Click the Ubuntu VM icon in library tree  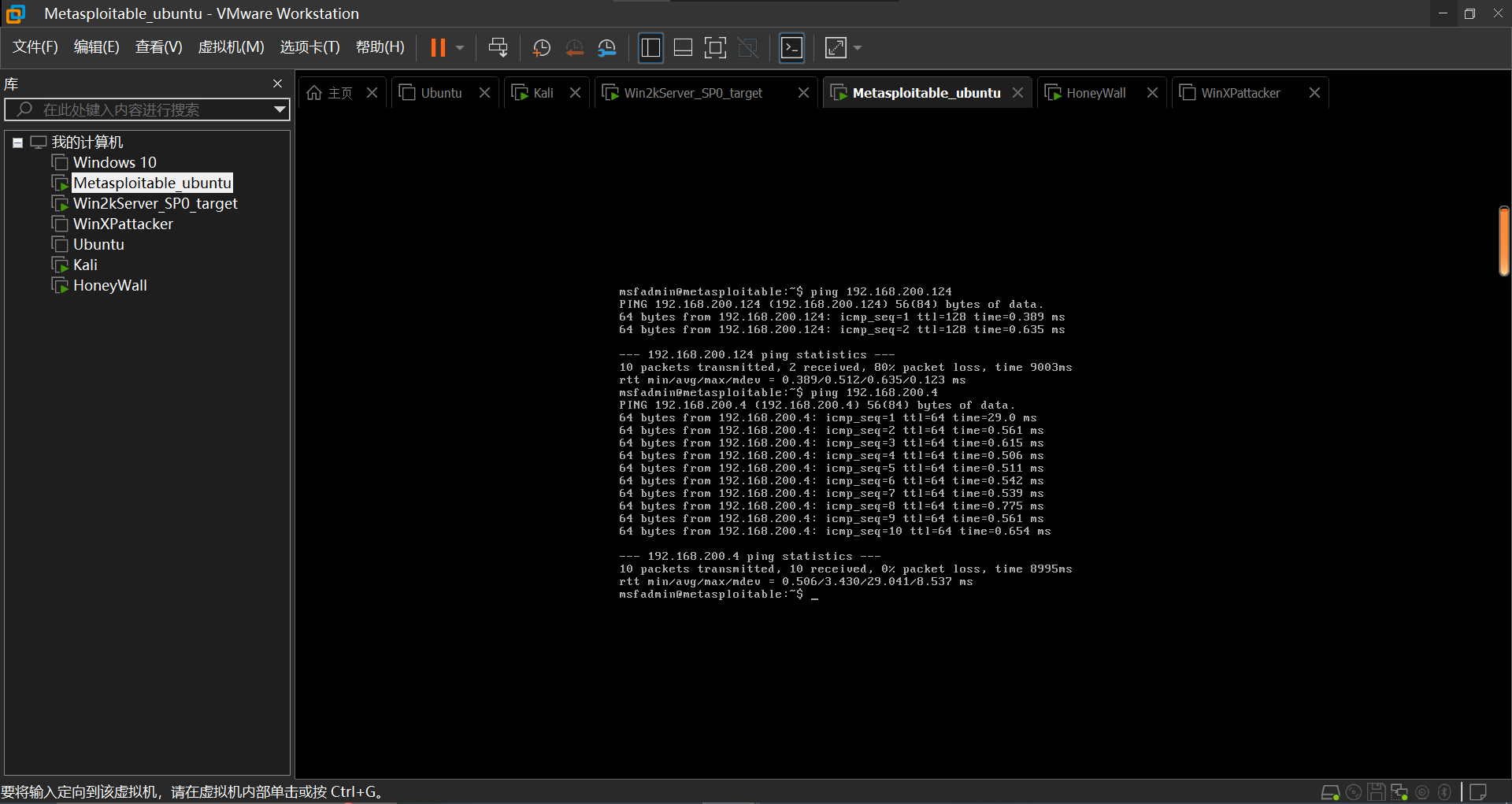click(60, 244)
